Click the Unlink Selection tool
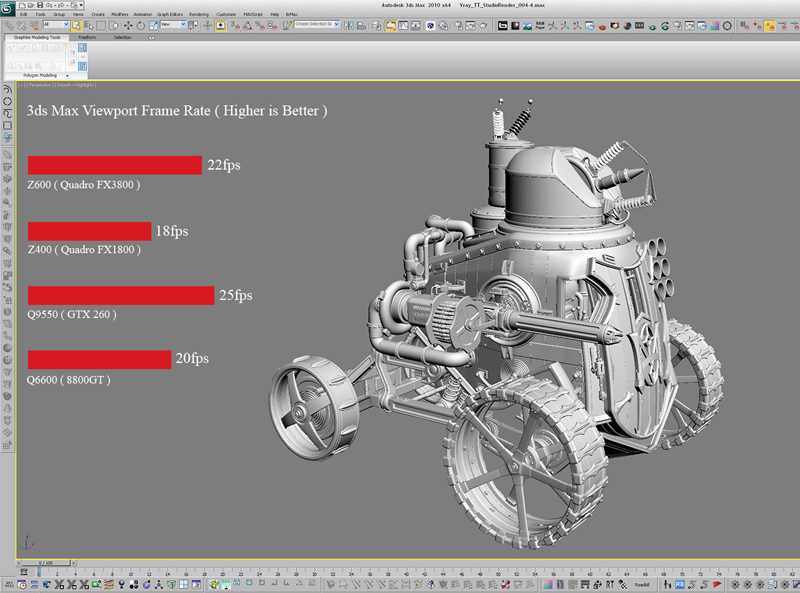 (x=22, y=25)
